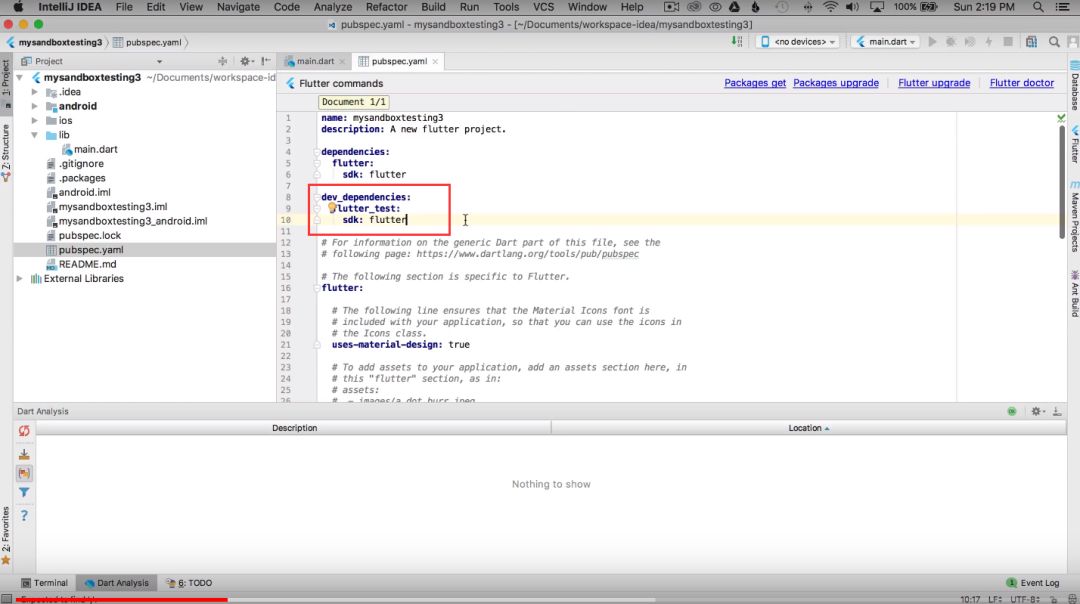
Task: Expand the ios folder
Action: pos(34,121)
